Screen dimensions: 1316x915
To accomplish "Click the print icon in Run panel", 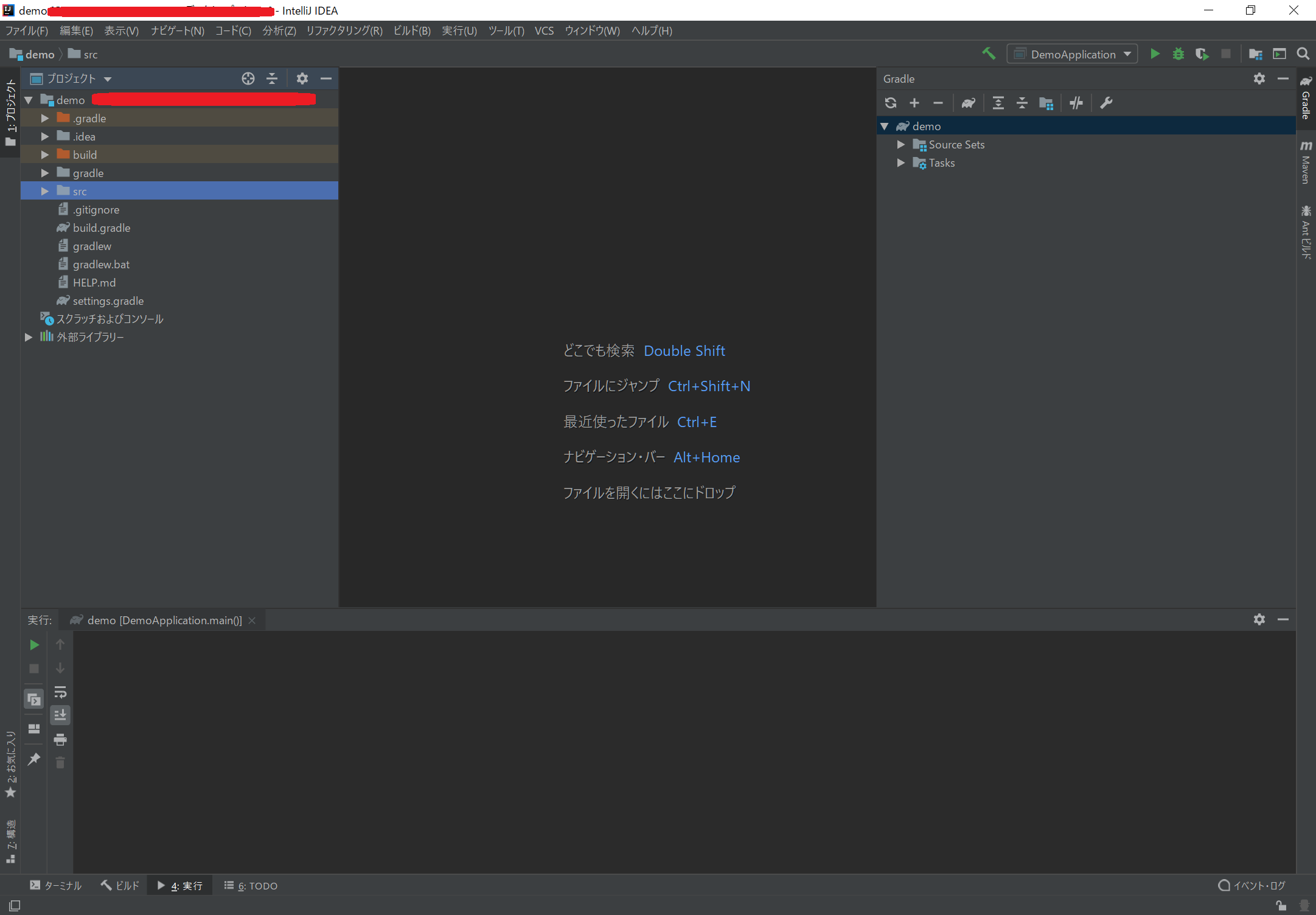I will click(60, 739).
